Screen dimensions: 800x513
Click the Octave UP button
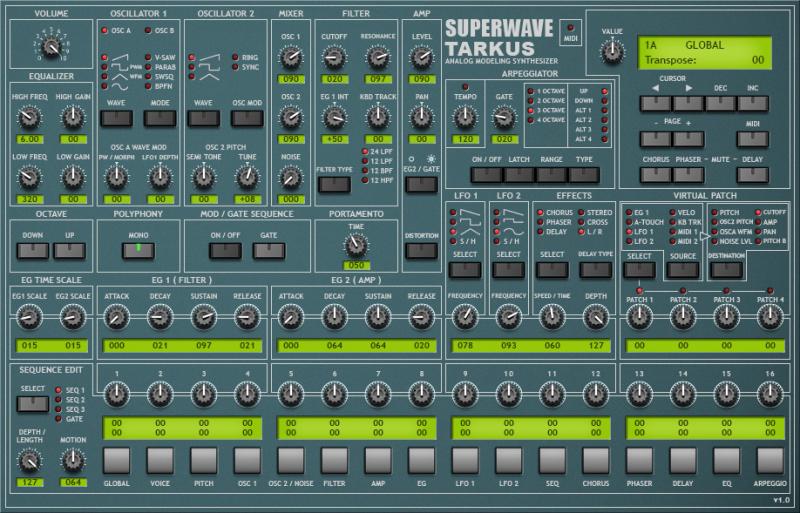[69, 251]
